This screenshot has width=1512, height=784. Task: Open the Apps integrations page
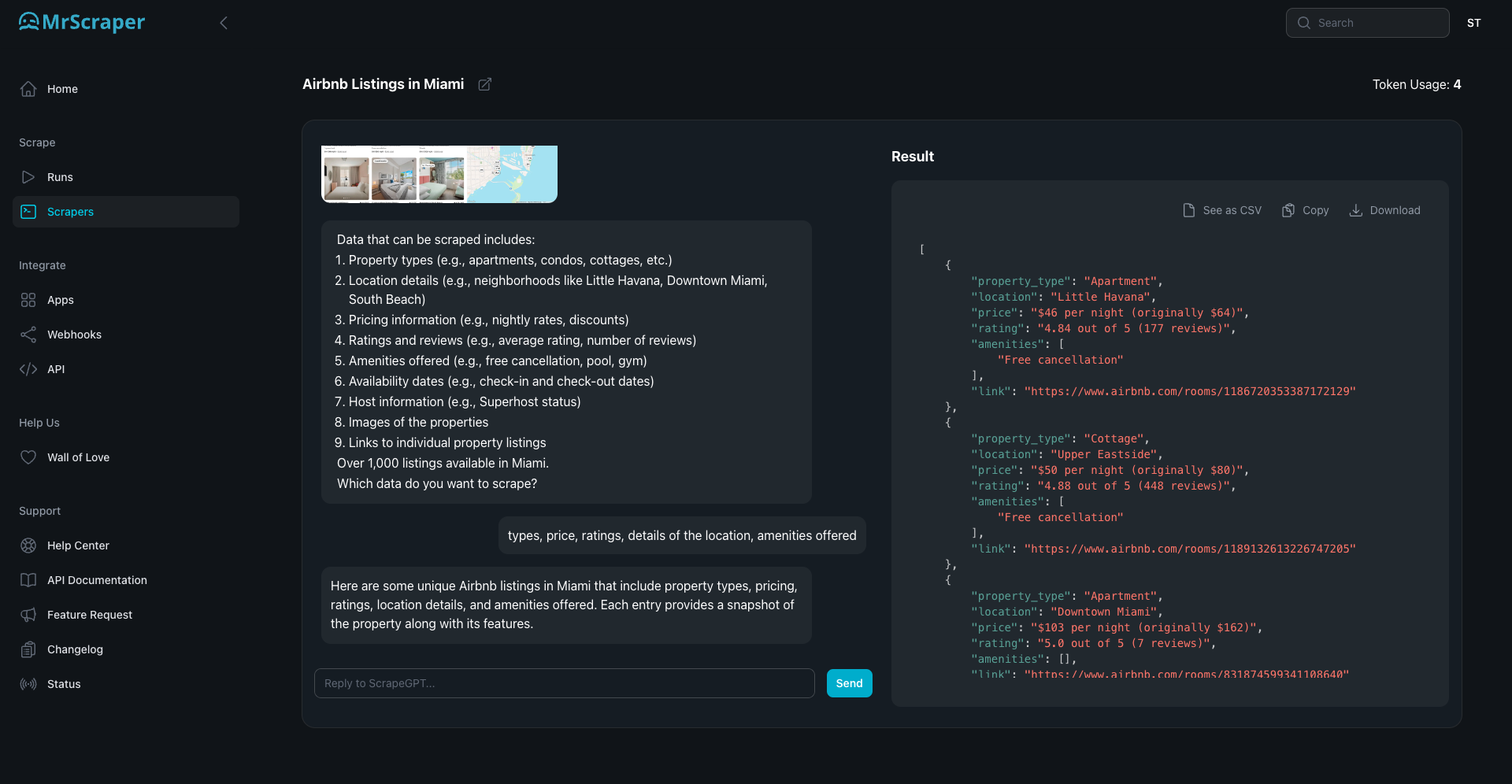pos(126,300)
